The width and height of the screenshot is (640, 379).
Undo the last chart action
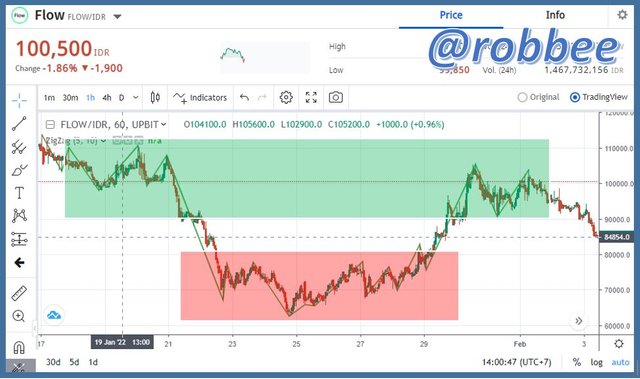pyautogui.click(x=244, y=97)
